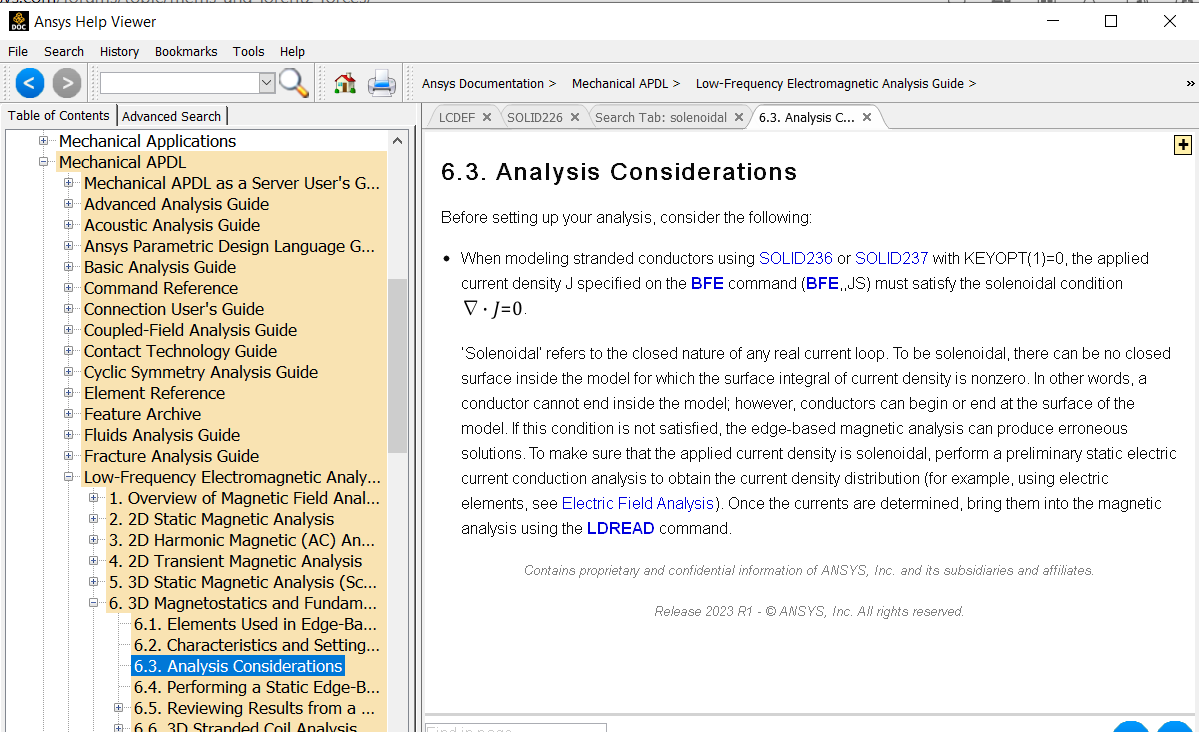This screenshot has height=732, width=1199.
Task: Open the Bookmarks menu
Action: tap(186, 51)
